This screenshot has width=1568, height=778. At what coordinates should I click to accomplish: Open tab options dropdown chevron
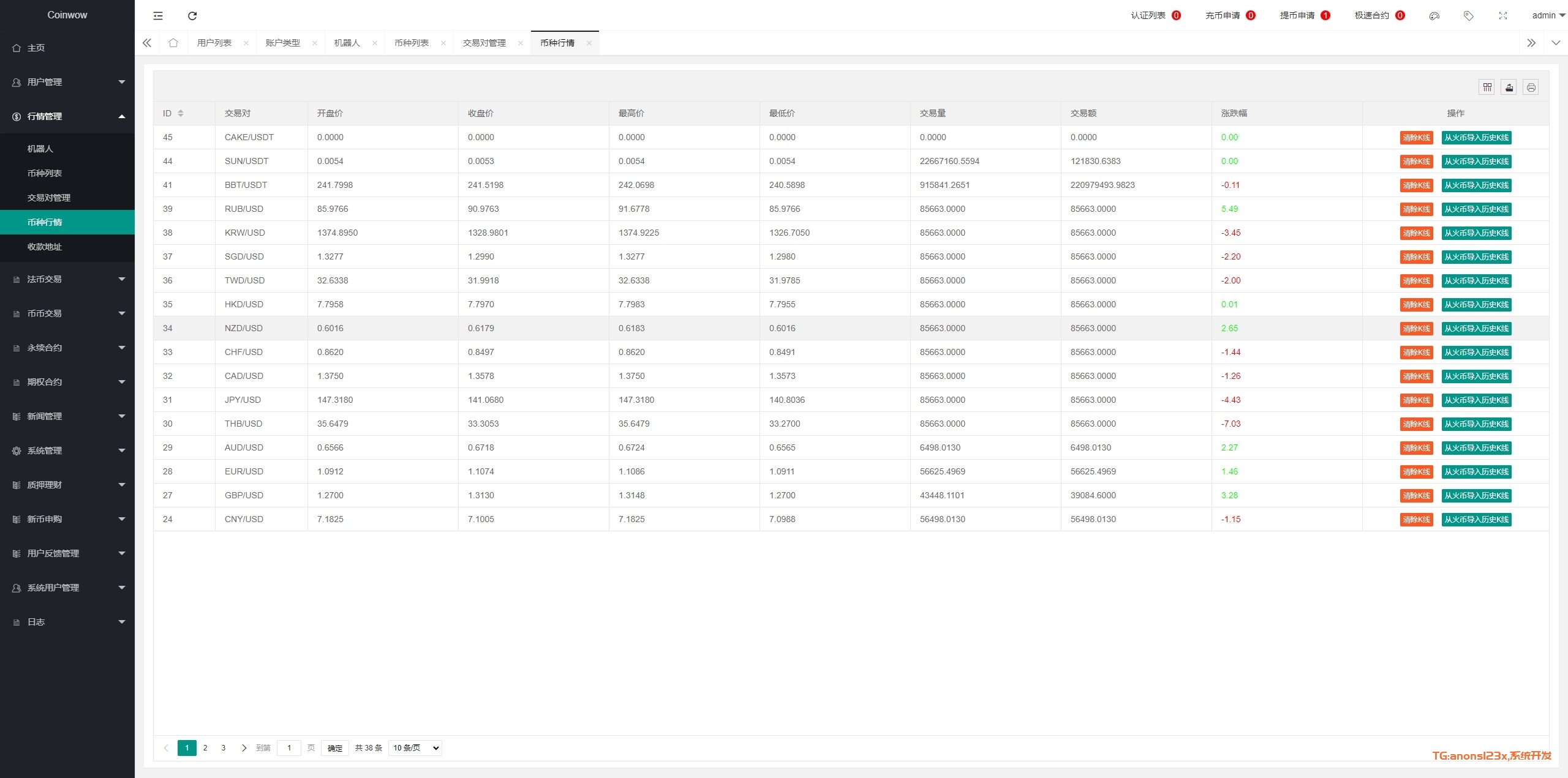1556,43
